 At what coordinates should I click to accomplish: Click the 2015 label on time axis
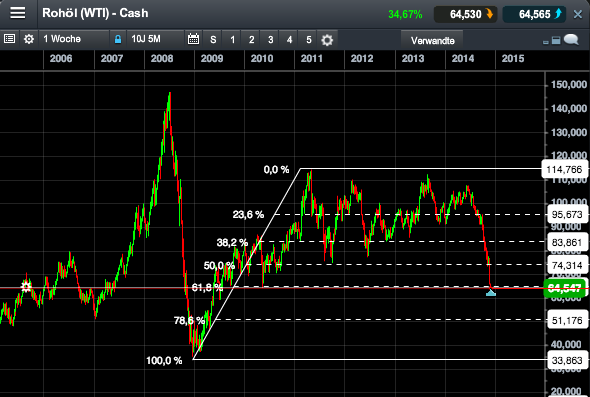tap(513, 59)
